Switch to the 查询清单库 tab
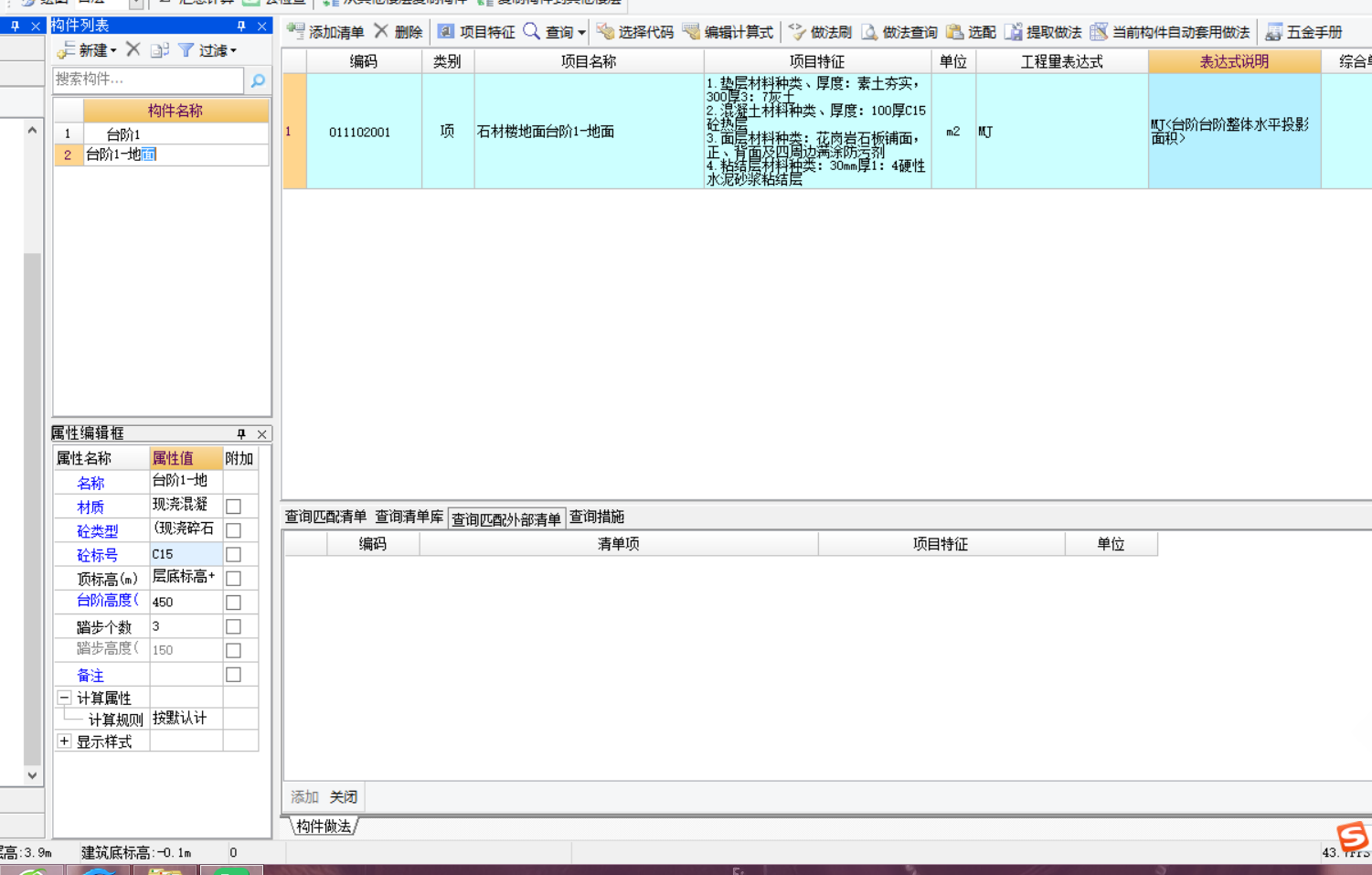The height and width of the screenshot is (875, 1372). 409,517
